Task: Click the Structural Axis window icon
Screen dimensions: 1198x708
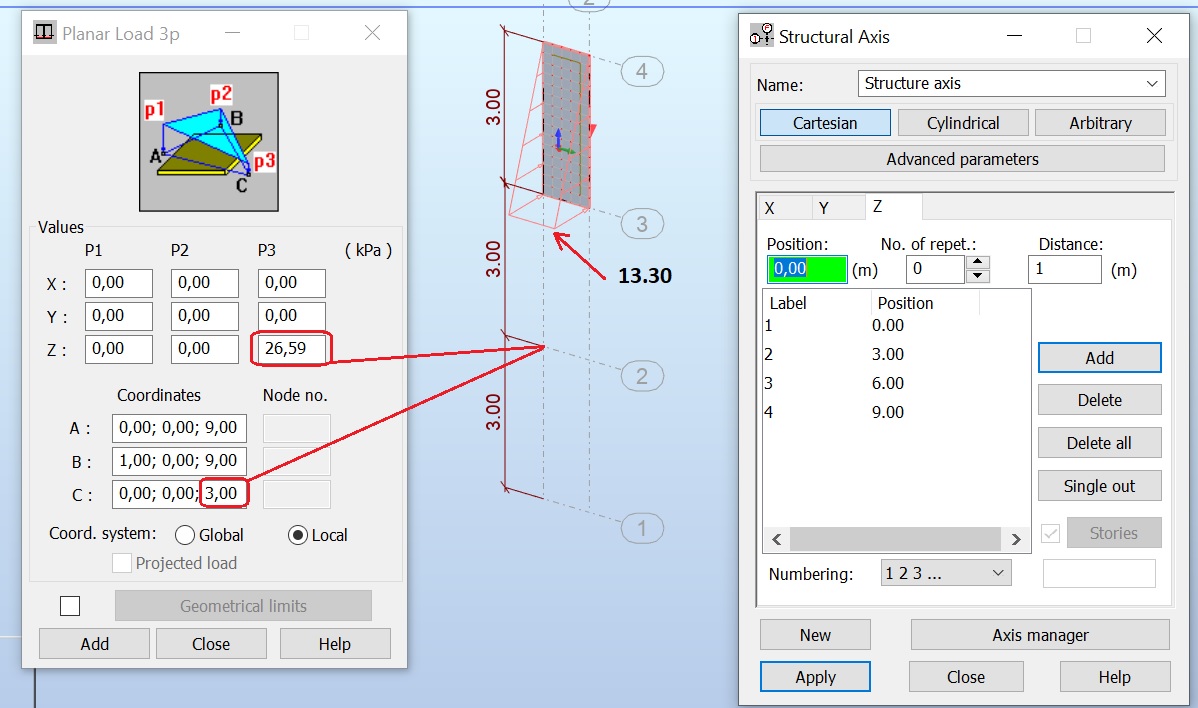Action: pyautogui.click(x=762, y=35)
